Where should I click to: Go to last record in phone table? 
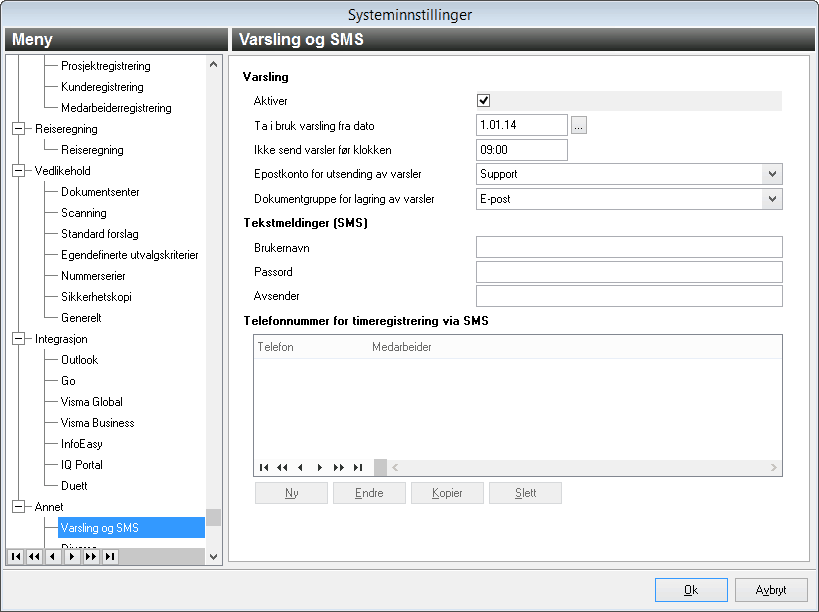[x=358, y=467]
